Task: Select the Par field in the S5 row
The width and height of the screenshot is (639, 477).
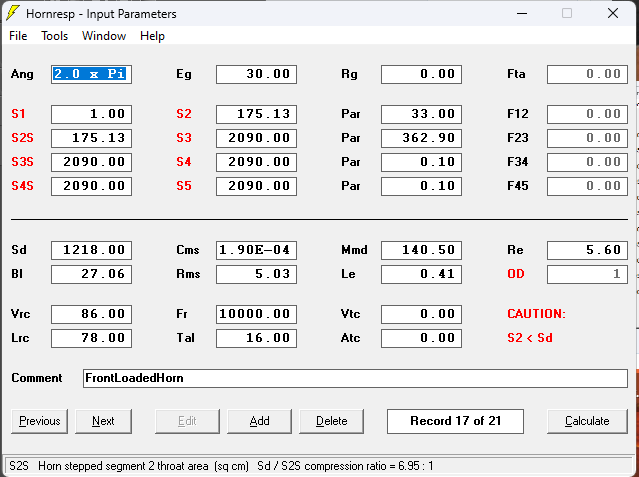Action: pyautogui.click(x=421, y=186)
